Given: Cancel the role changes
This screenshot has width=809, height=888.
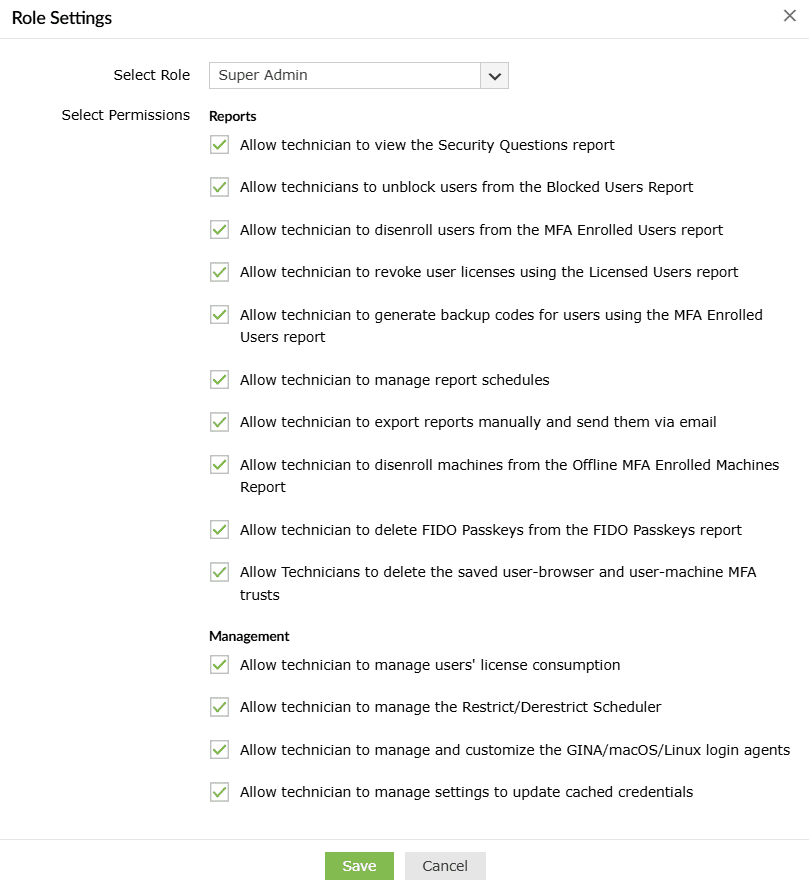Looking at the screenshot, I should 444,866.
